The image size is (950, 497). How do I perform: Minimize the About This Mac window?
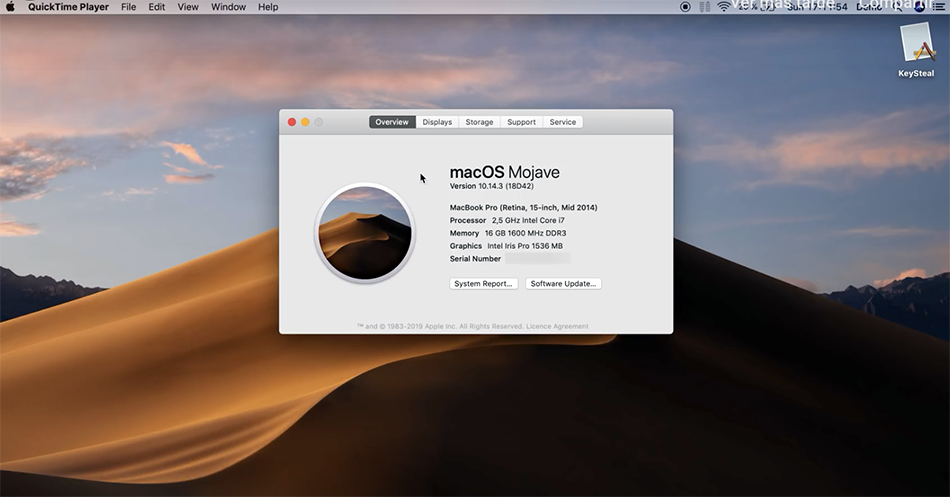pos(305,122)
